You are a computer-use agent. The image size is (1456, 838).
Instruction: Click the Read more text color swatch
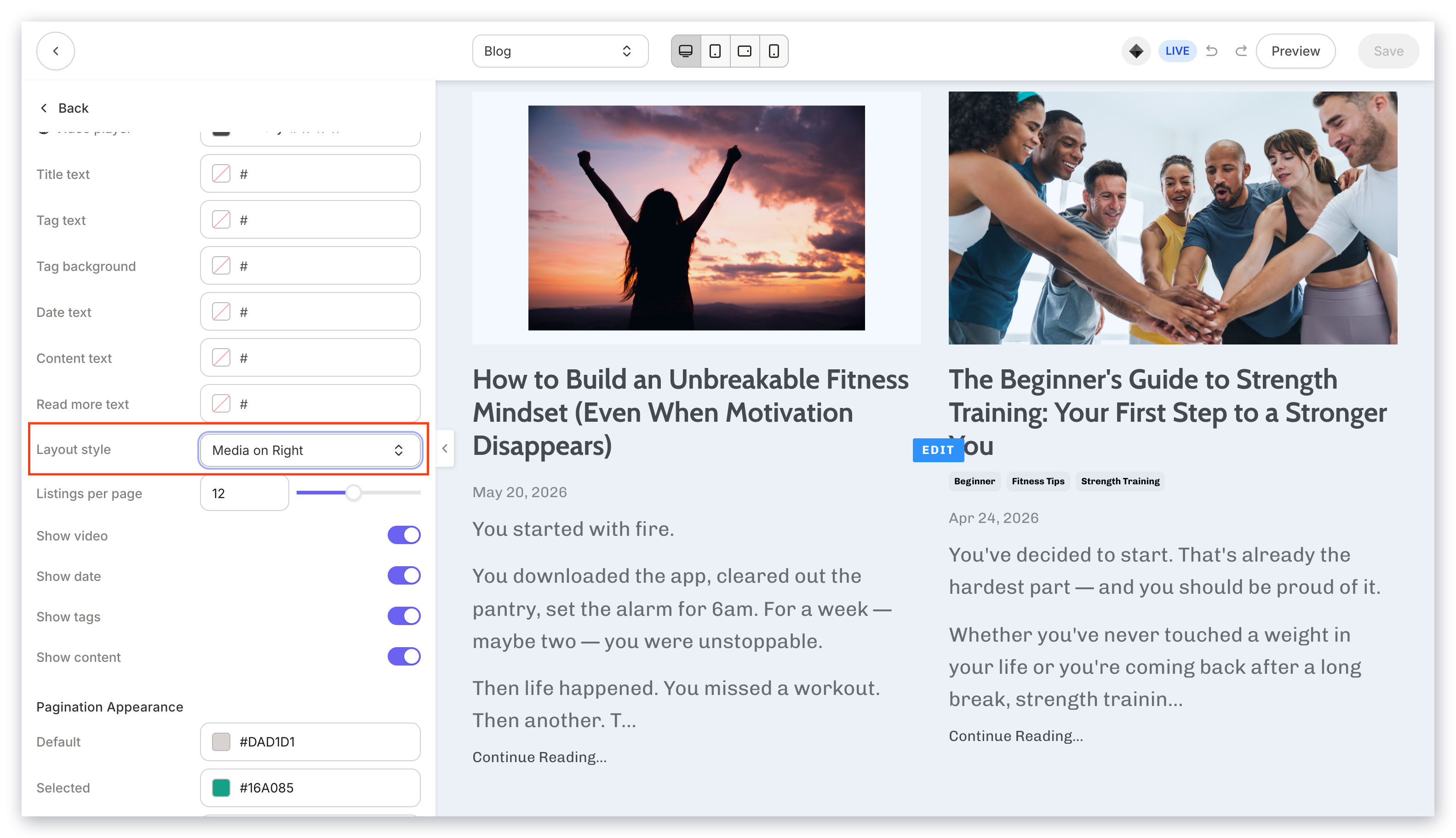[x=221, y=404]
